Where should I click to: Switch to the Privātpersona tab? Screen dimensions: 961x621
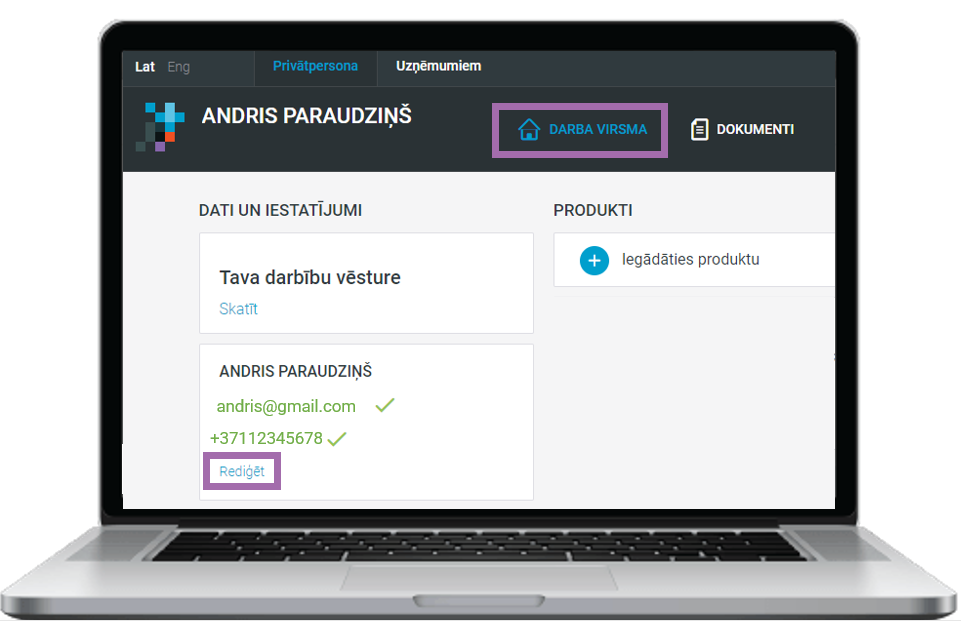[x=315, y=66]
